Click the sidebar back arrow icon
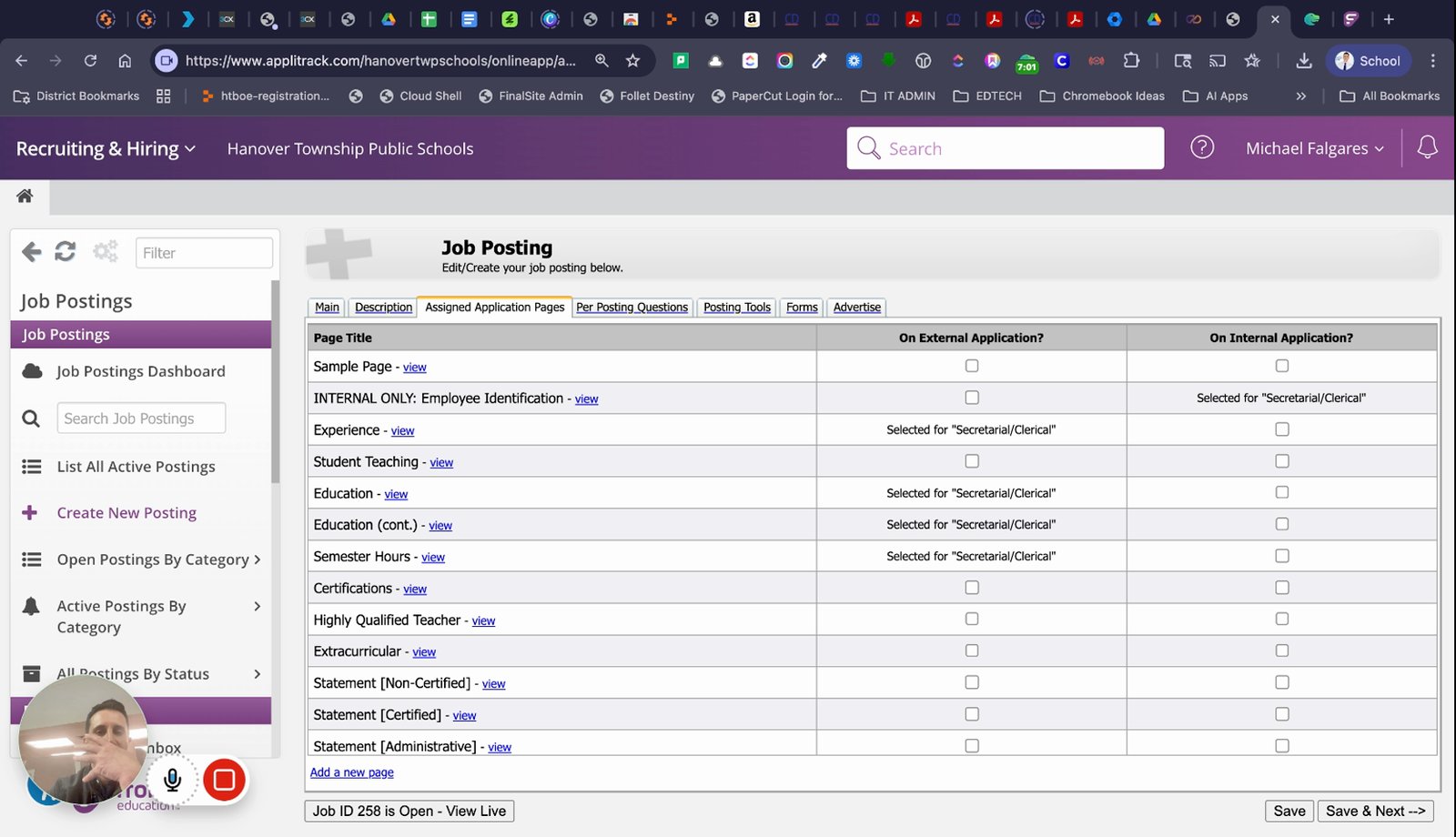The height and width of the screenshot is (837, 1456). click(x=32, y=252)
